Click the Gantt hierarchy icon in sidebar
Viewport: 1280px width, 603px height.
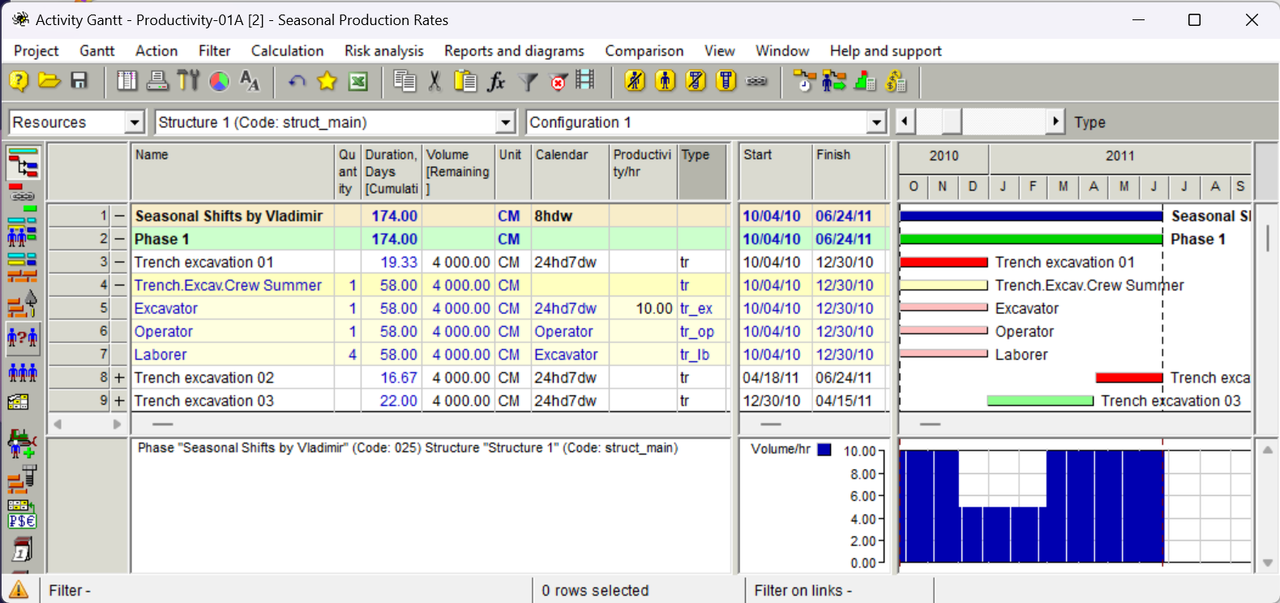(x=23, y=163)
